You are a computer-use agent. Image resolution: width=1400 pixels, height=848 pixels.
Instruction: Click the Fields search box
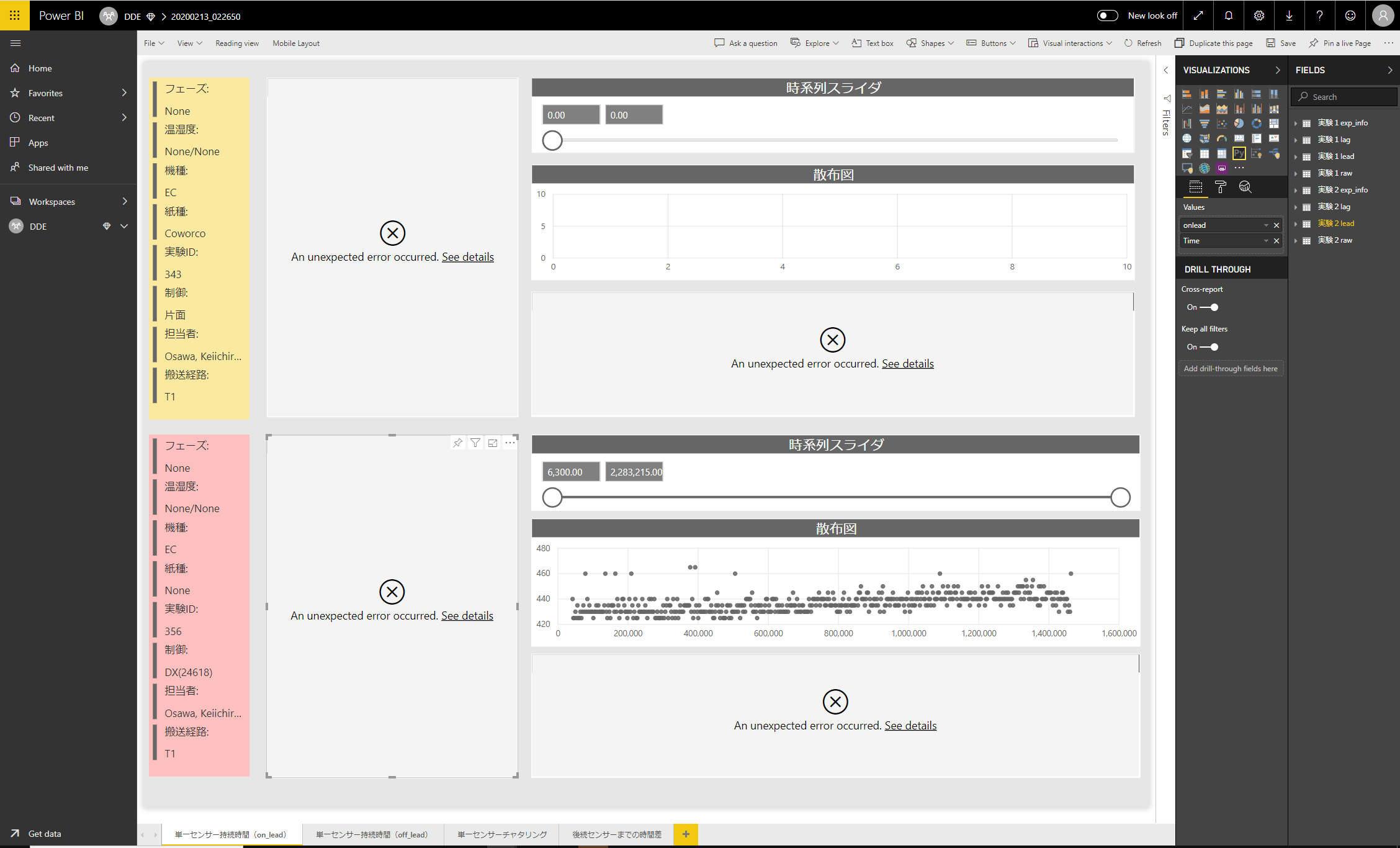point(1344,97)
